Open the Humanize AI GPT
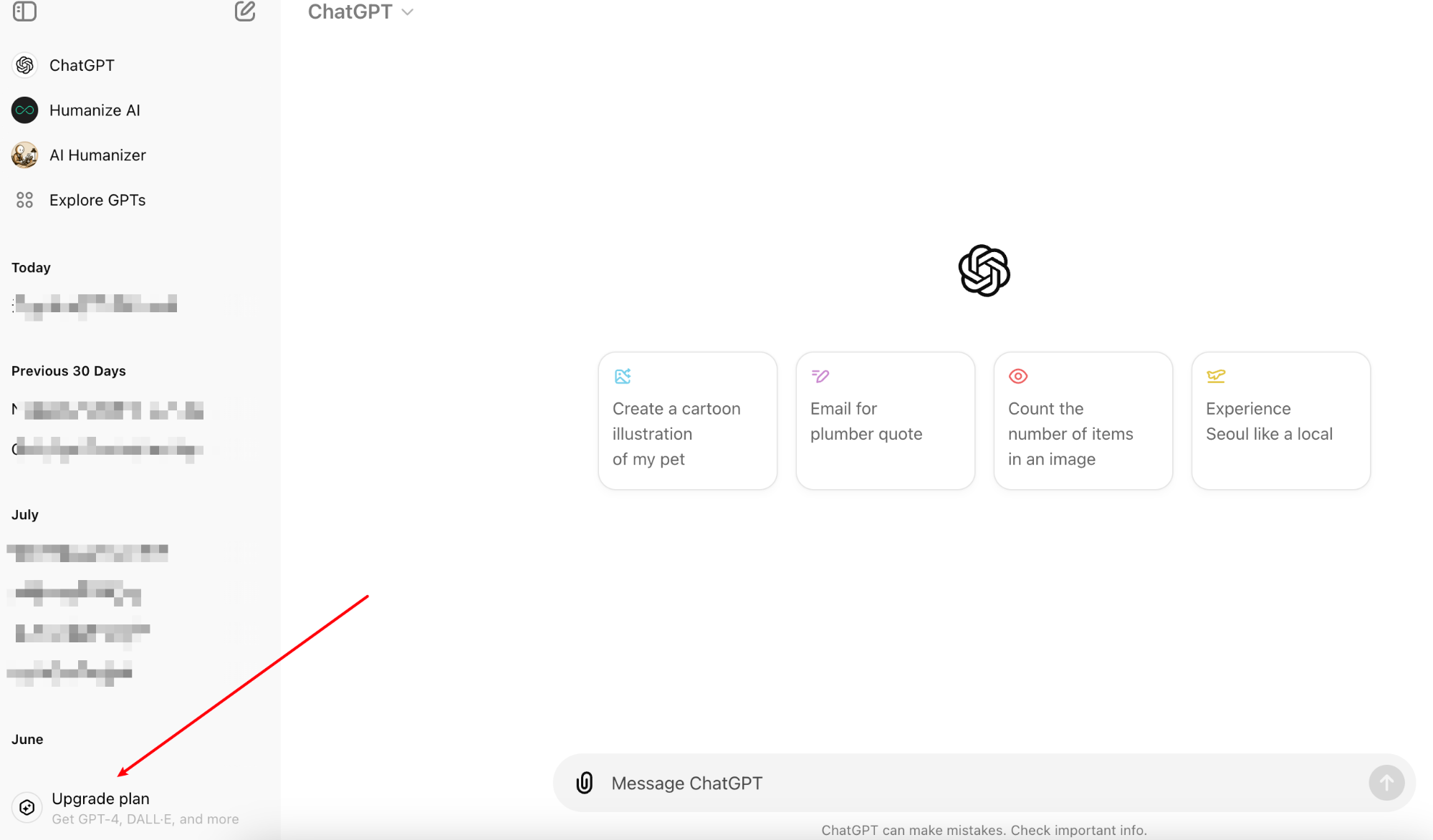The width and height of the screenshot is (1433, 840). click(95, 110)
